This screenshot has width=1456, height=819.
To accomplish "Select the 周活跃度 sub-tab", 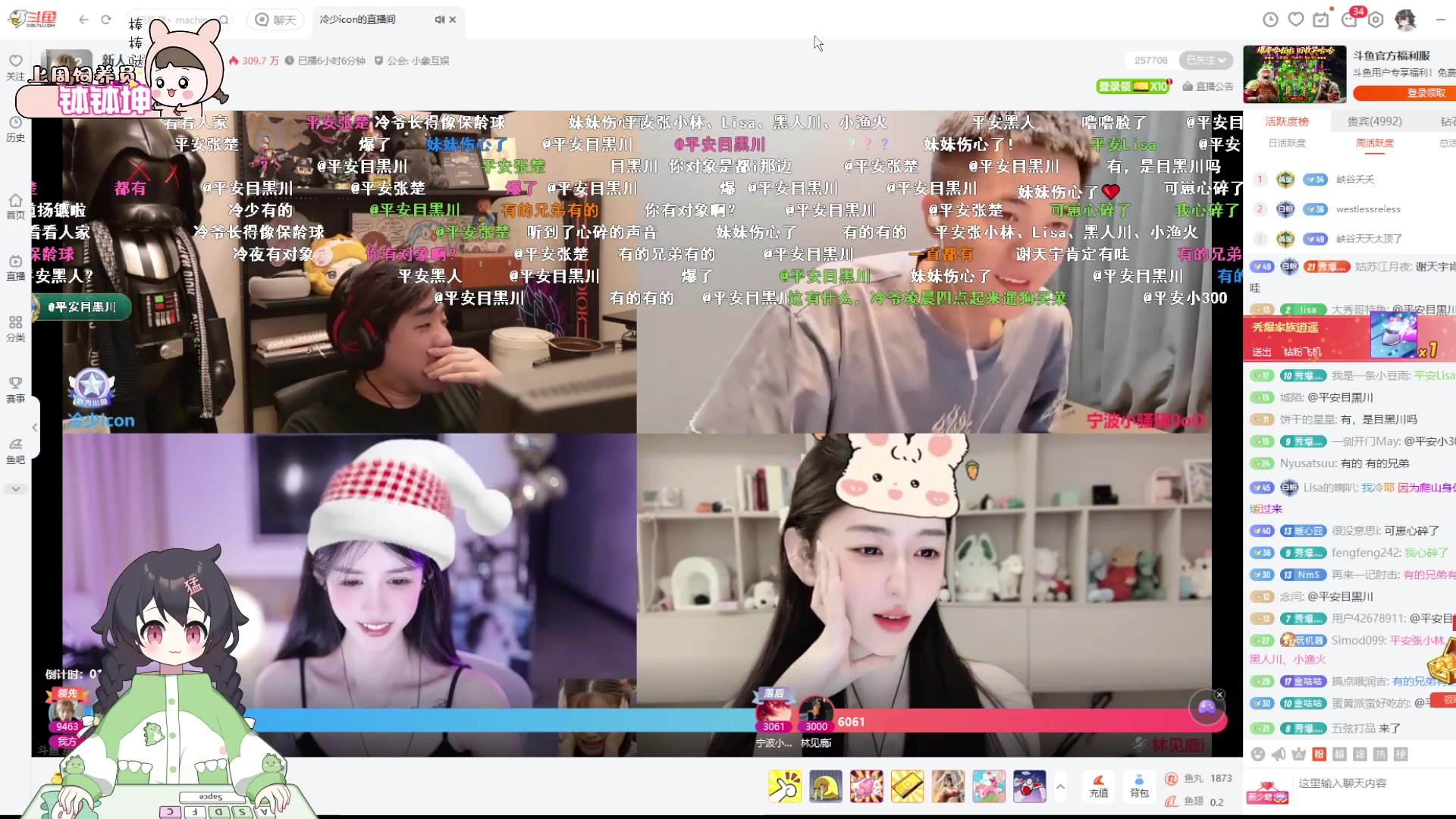I will [x=1374, y=143].
